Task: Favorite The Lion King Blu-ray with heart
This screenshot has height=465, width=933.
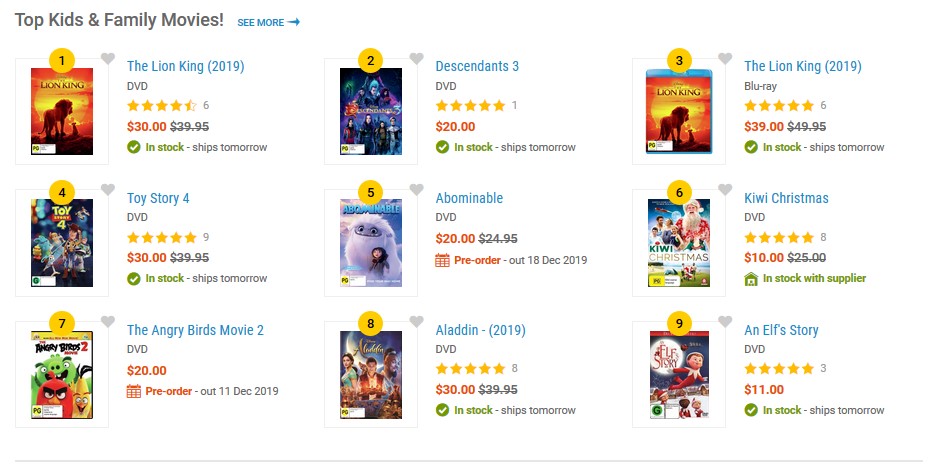Action: 725,58
